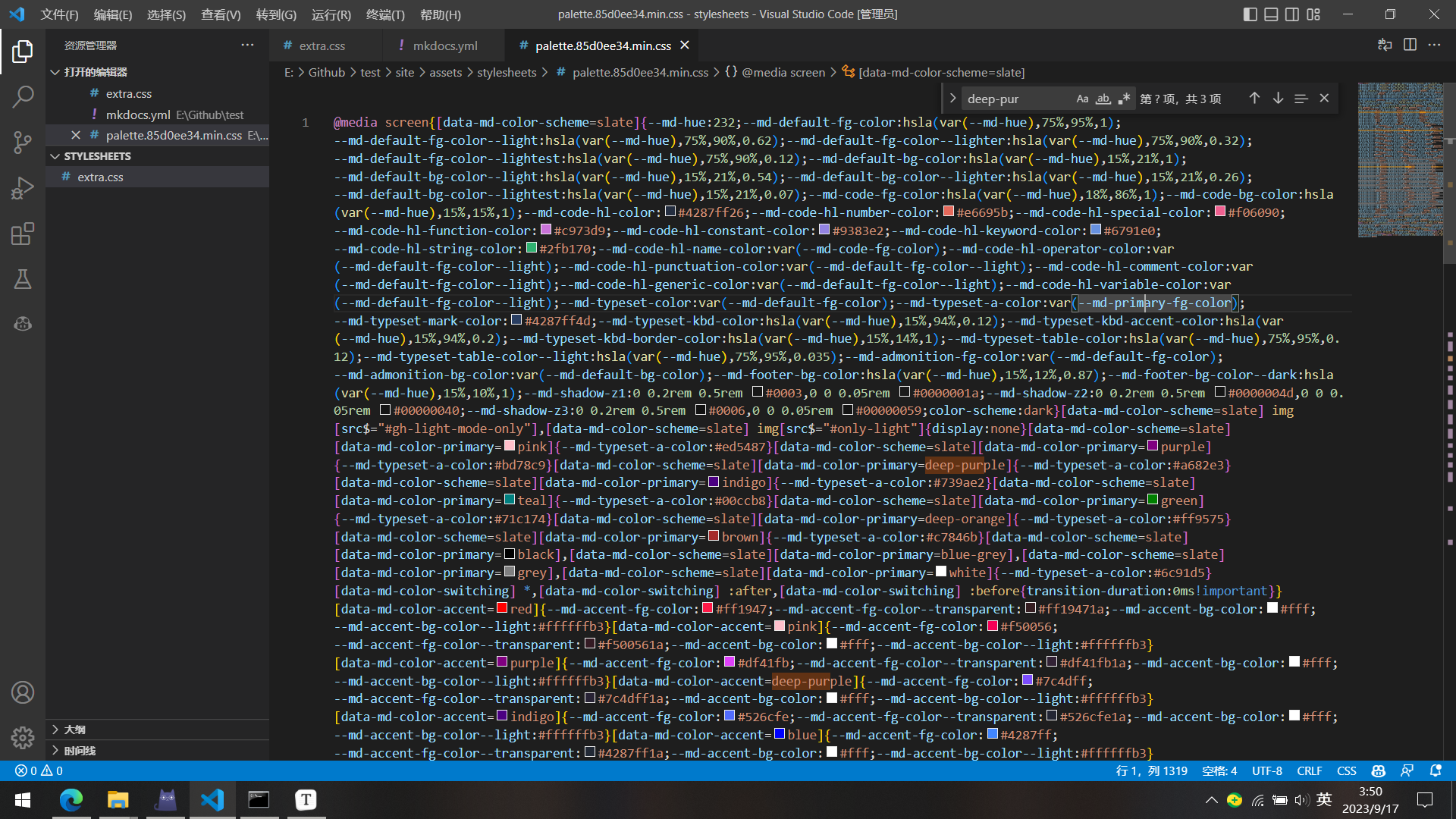Viewport: 1456px width, 819px height.
Task: Toggle Match Whole Word in find widget
Action: (x=1103, y=99)
